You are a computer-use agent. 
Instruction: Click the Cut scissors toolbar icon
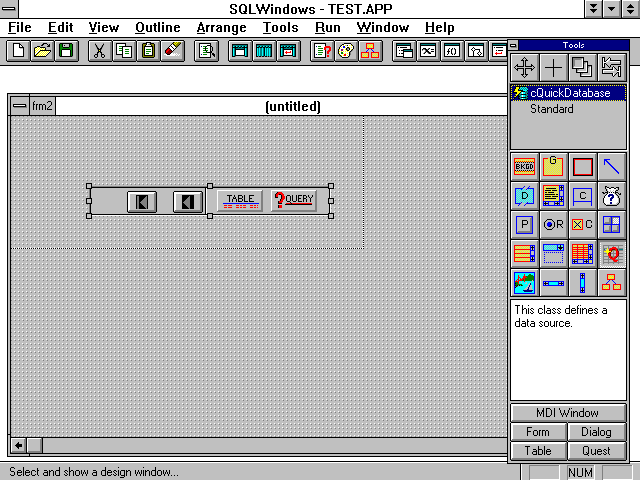99,51
